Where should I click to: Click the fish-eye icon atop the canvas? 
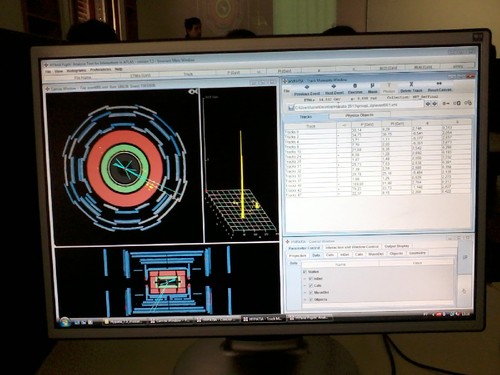pyautogui.click(x=193, y=91)
